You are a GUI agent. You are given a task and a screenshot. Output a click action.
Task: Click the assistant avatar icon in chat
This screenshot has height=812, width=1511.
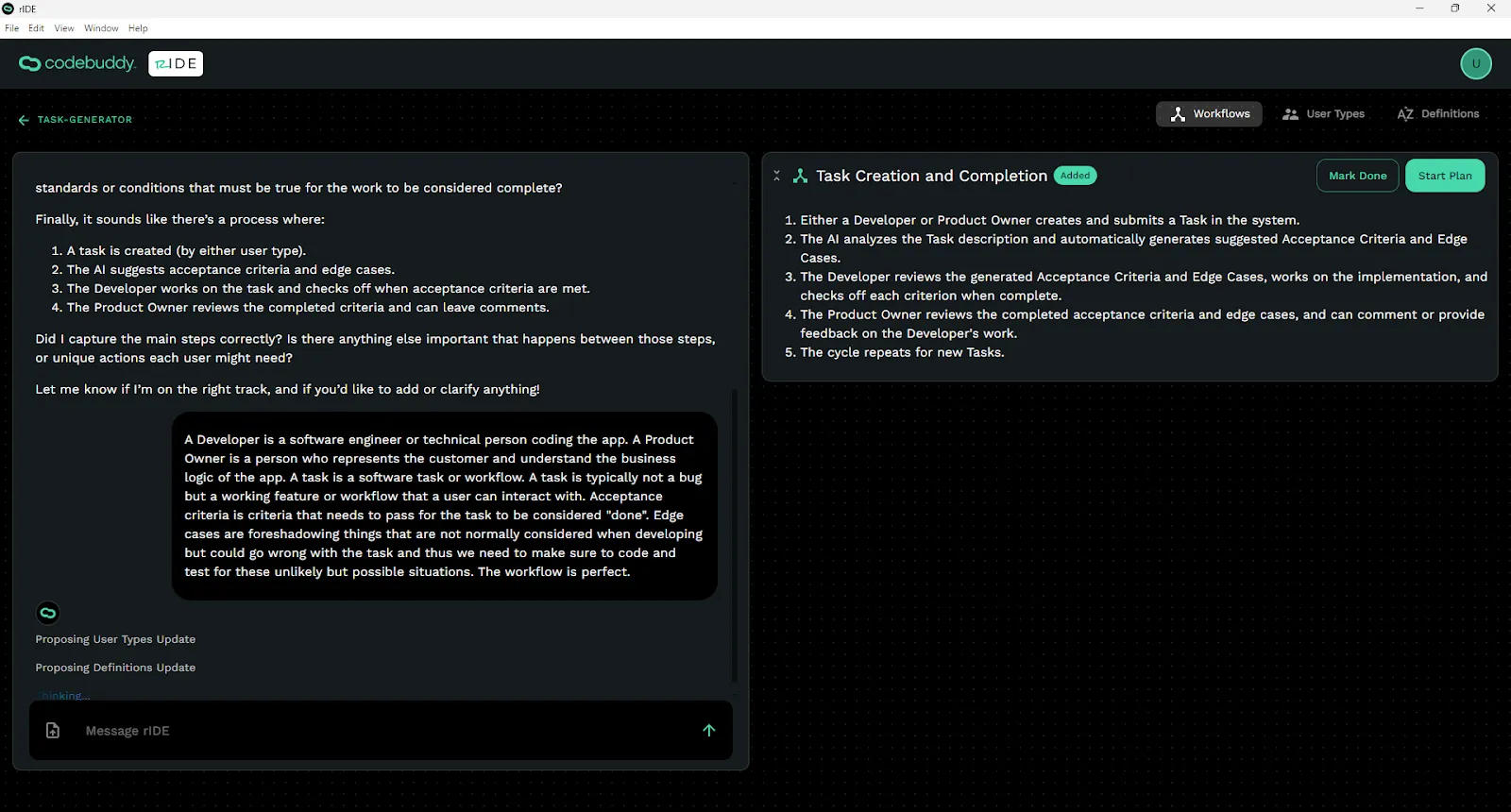pos(48,613)
